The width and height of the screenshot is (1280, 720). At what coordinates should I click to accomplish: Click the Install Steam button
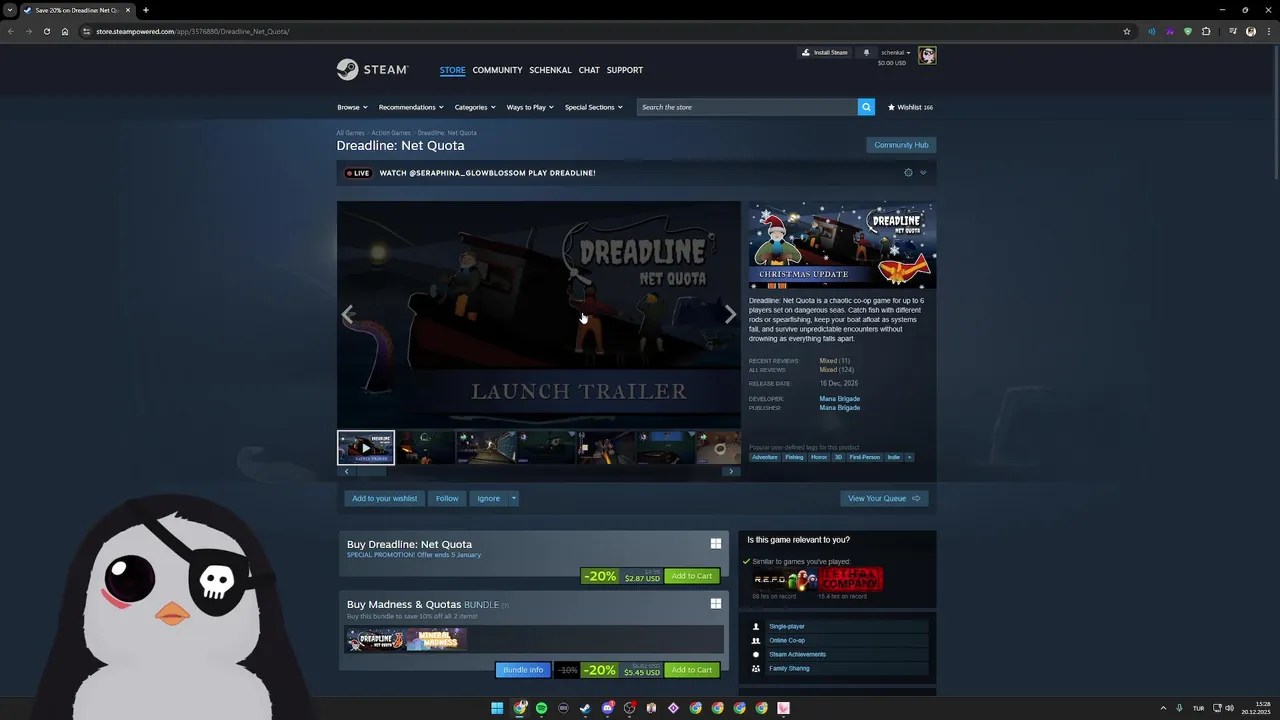[824, 52]
